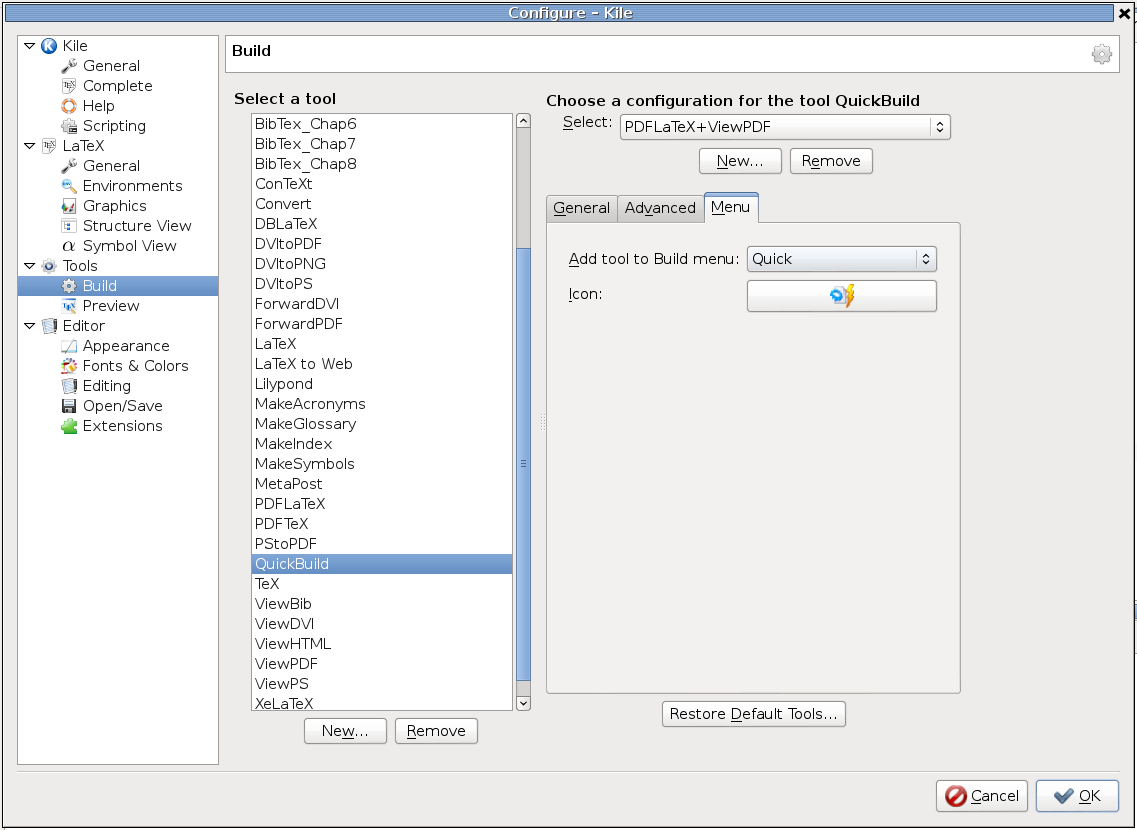The image size is (1137, 830).
Task: Click the Tools category gear icon
Action: [x=49, y=266]
